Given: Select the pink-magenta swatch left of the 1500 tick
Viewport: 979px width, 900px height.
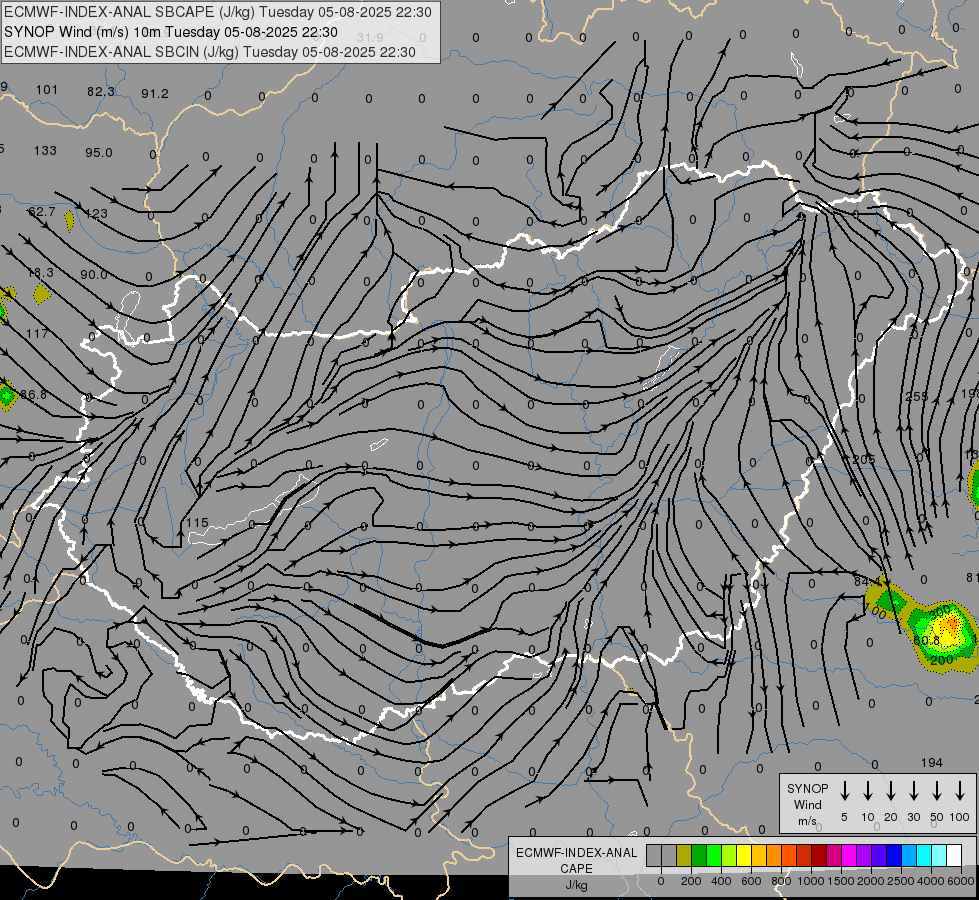Looking at the screenshot, I should [834, 856].
